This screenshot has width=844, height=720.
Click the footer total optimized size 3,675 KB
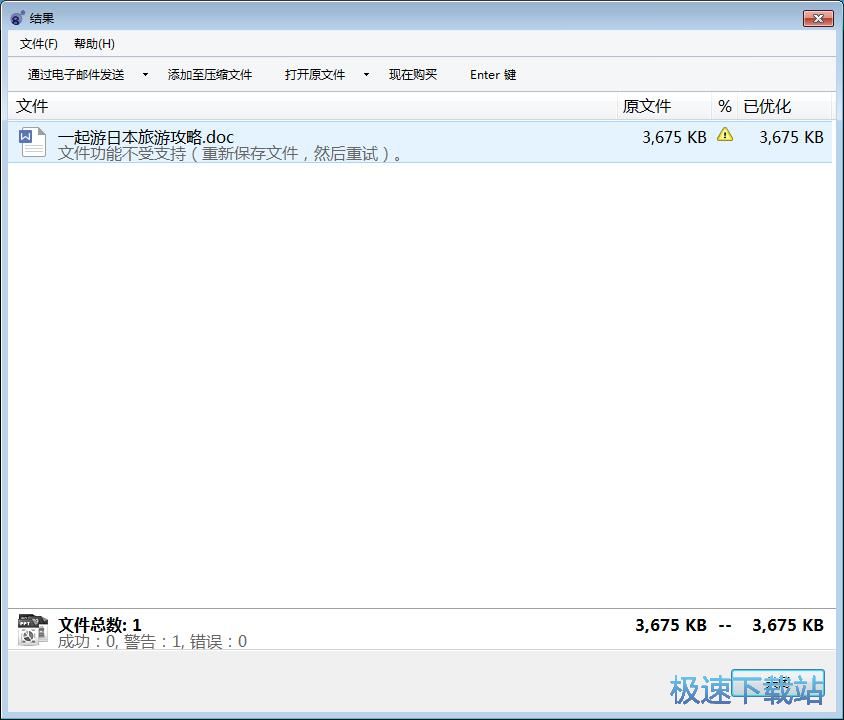tap(788, 625)
